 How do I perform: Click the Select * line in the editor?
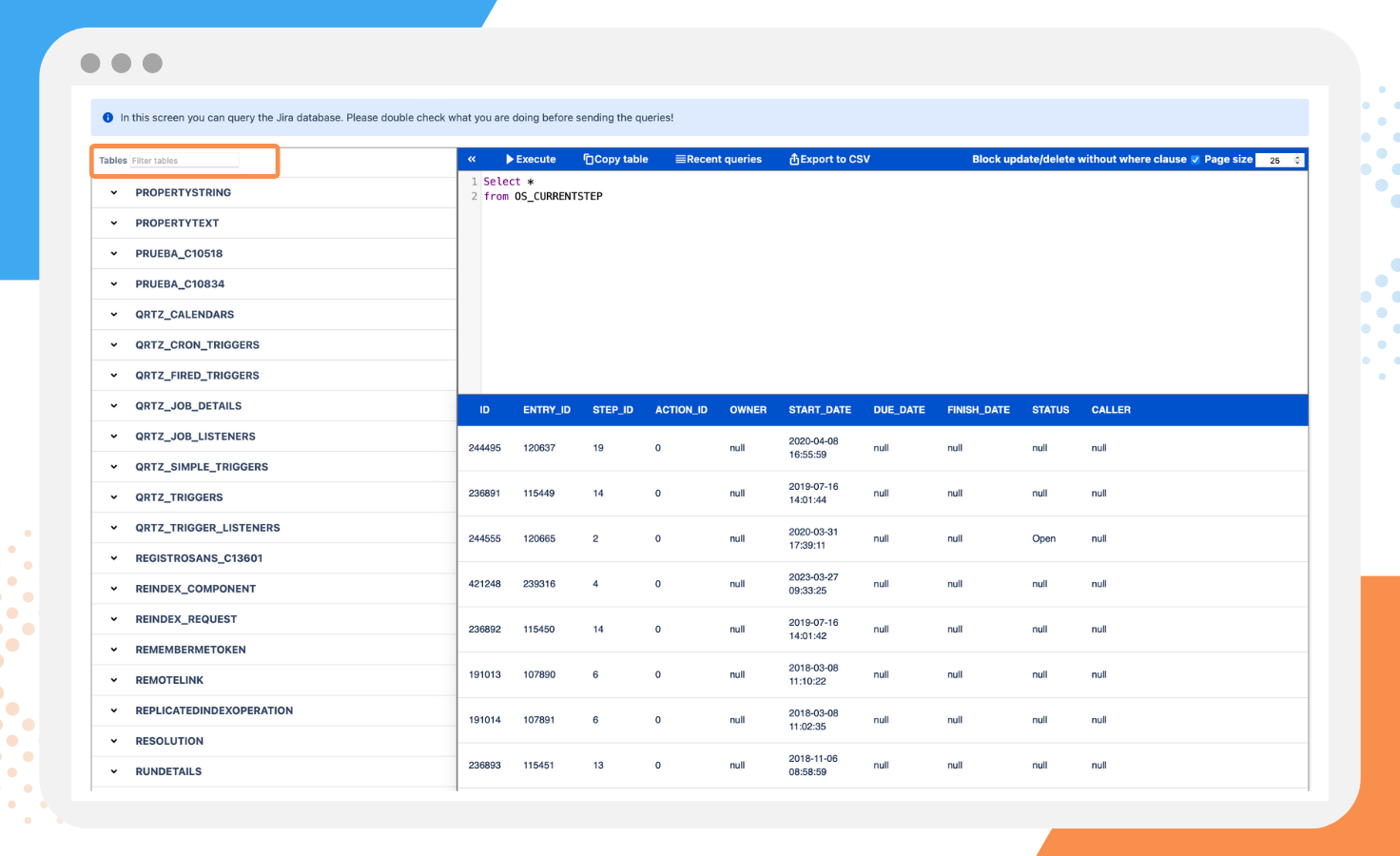point(509,182)
